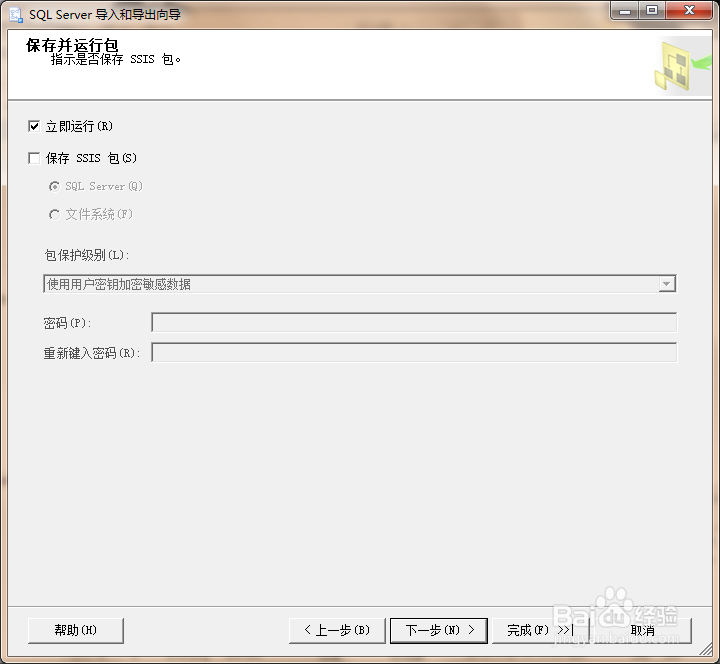Select the SQL Server(Q) radio option

coord(54,186)
